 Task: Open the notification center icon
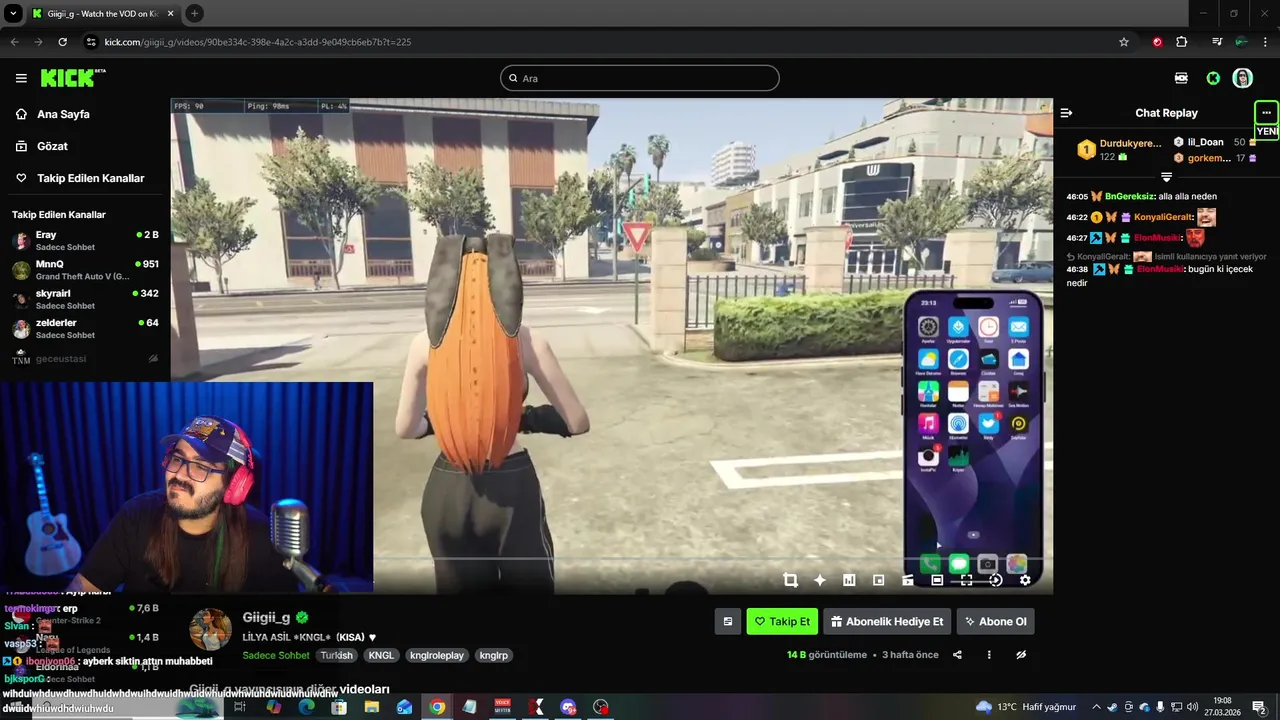1259,707
